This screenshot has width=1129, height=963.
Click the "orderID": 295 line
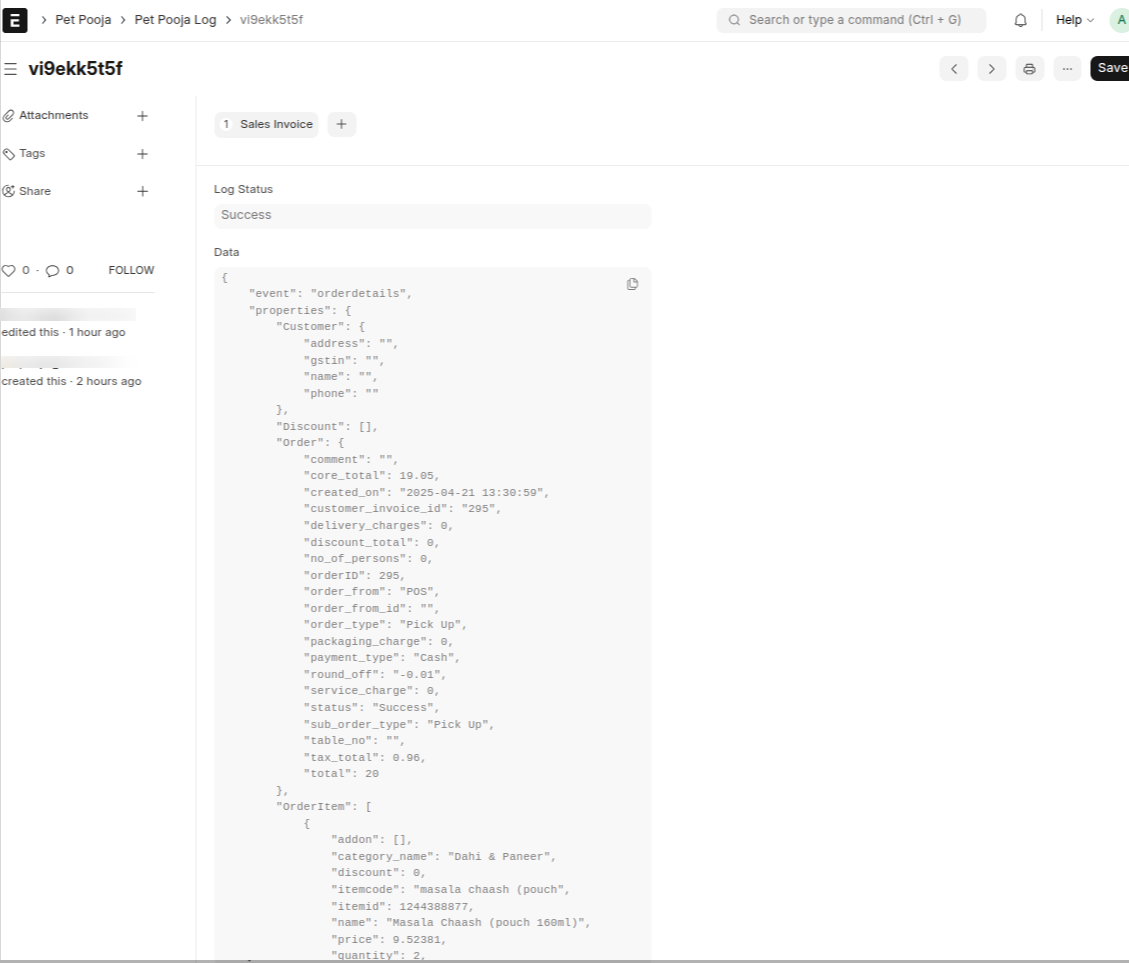click(x=354, y=576)
